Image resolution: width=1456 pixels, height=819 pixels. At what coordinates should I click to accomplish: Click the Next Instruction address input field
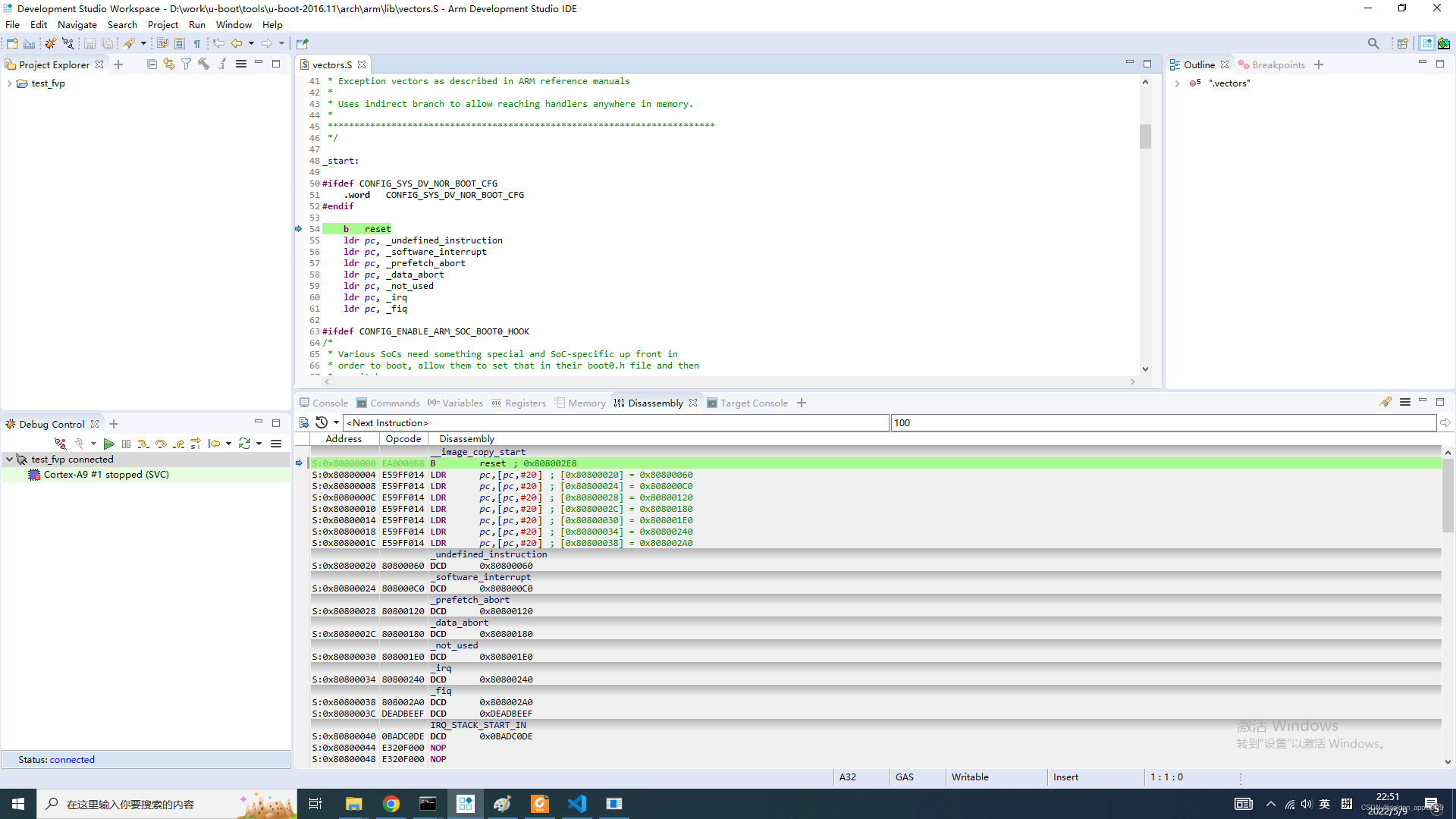point(616,422)
